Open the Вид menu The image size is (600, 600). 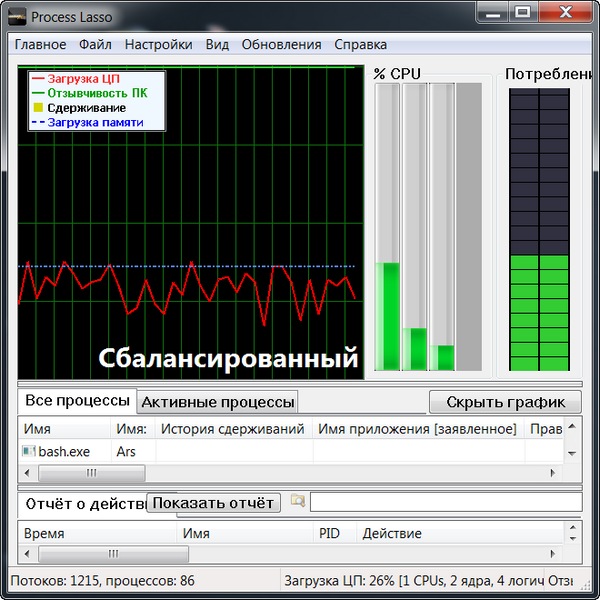[x=217, y=44]
